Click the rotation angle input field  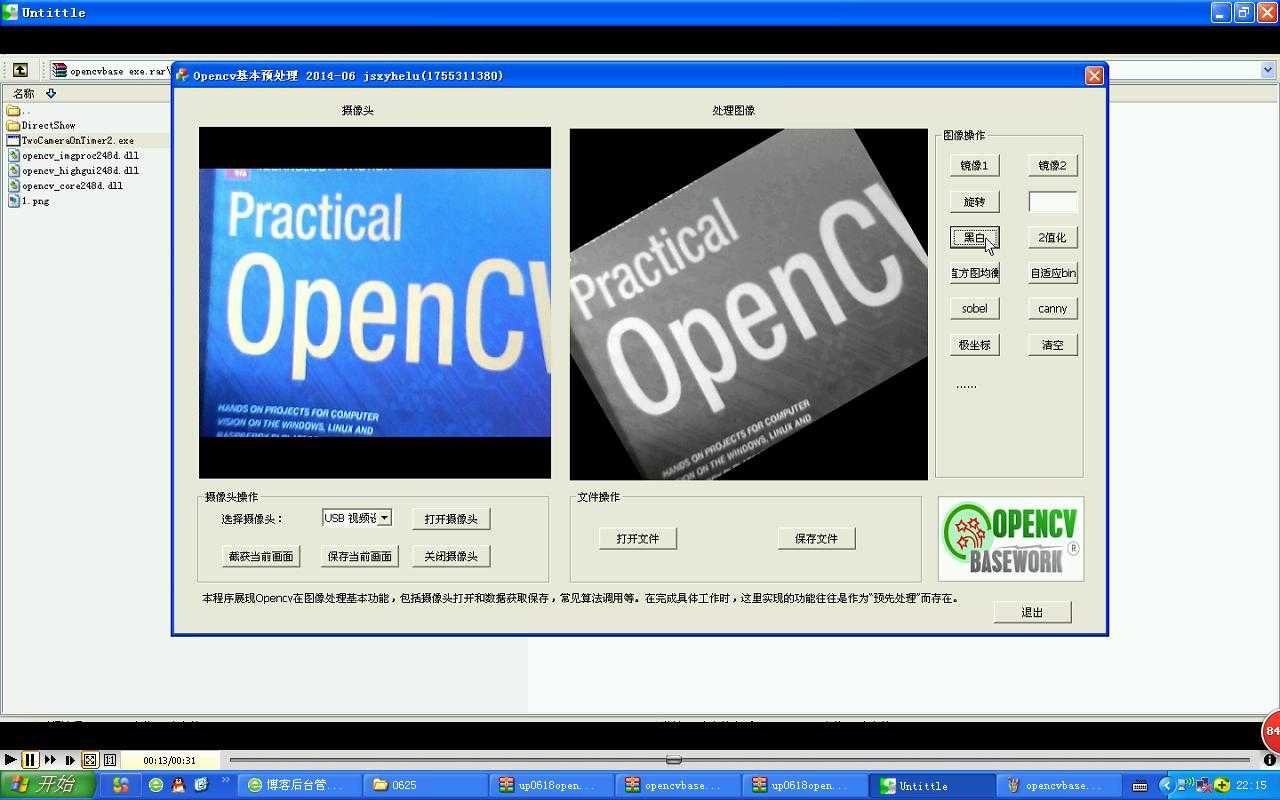click(1052, 202)
